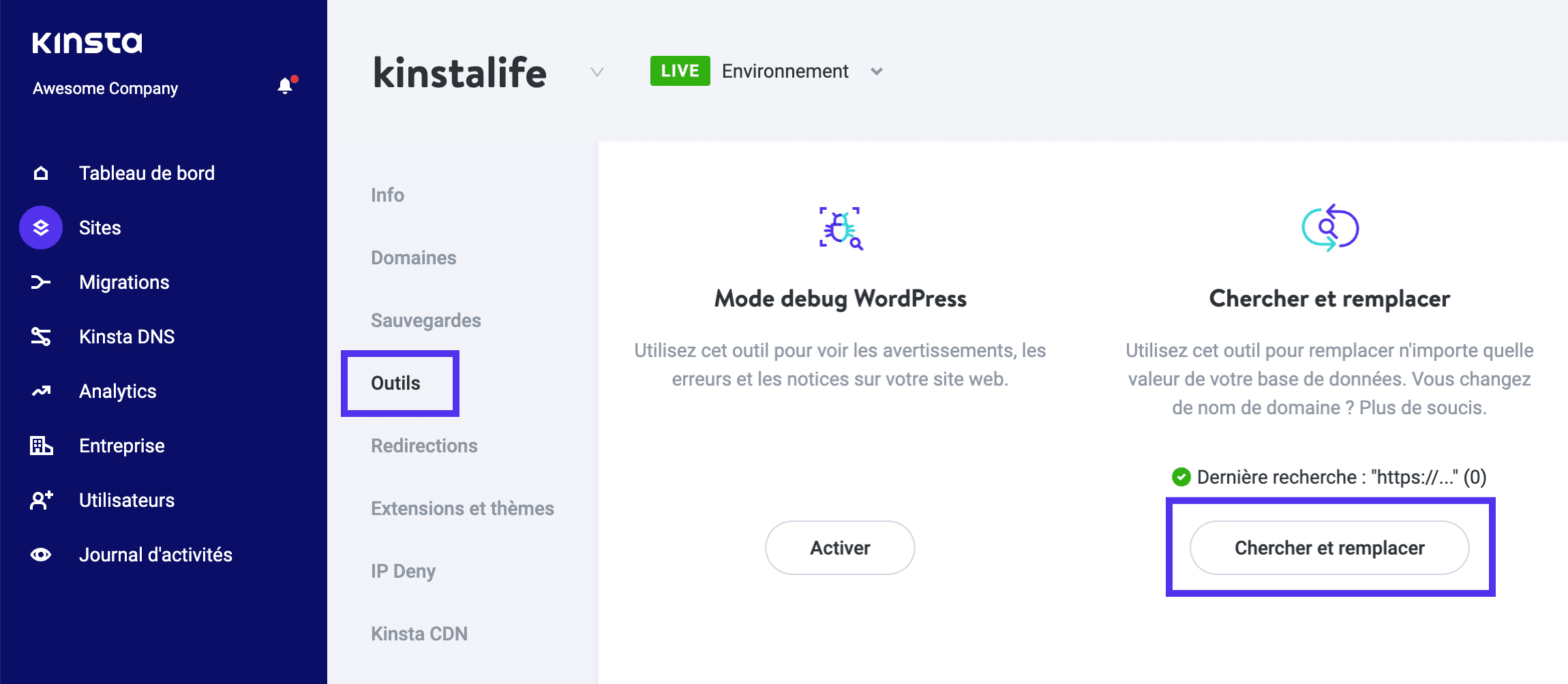
Task: Open the Tableau de bord via its home icon
Action: pos(40,172)
